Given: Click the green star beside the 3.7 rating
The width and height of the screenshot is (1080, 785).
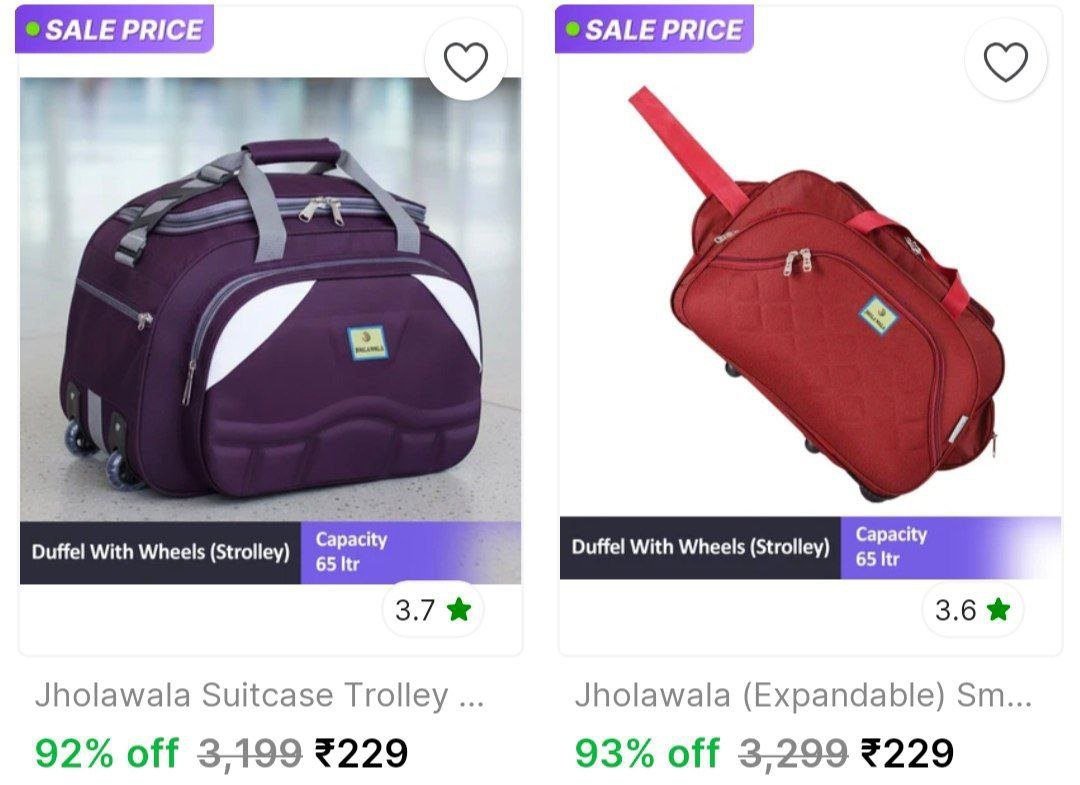Looking at the screenshot, I should [x=459, y=610].
